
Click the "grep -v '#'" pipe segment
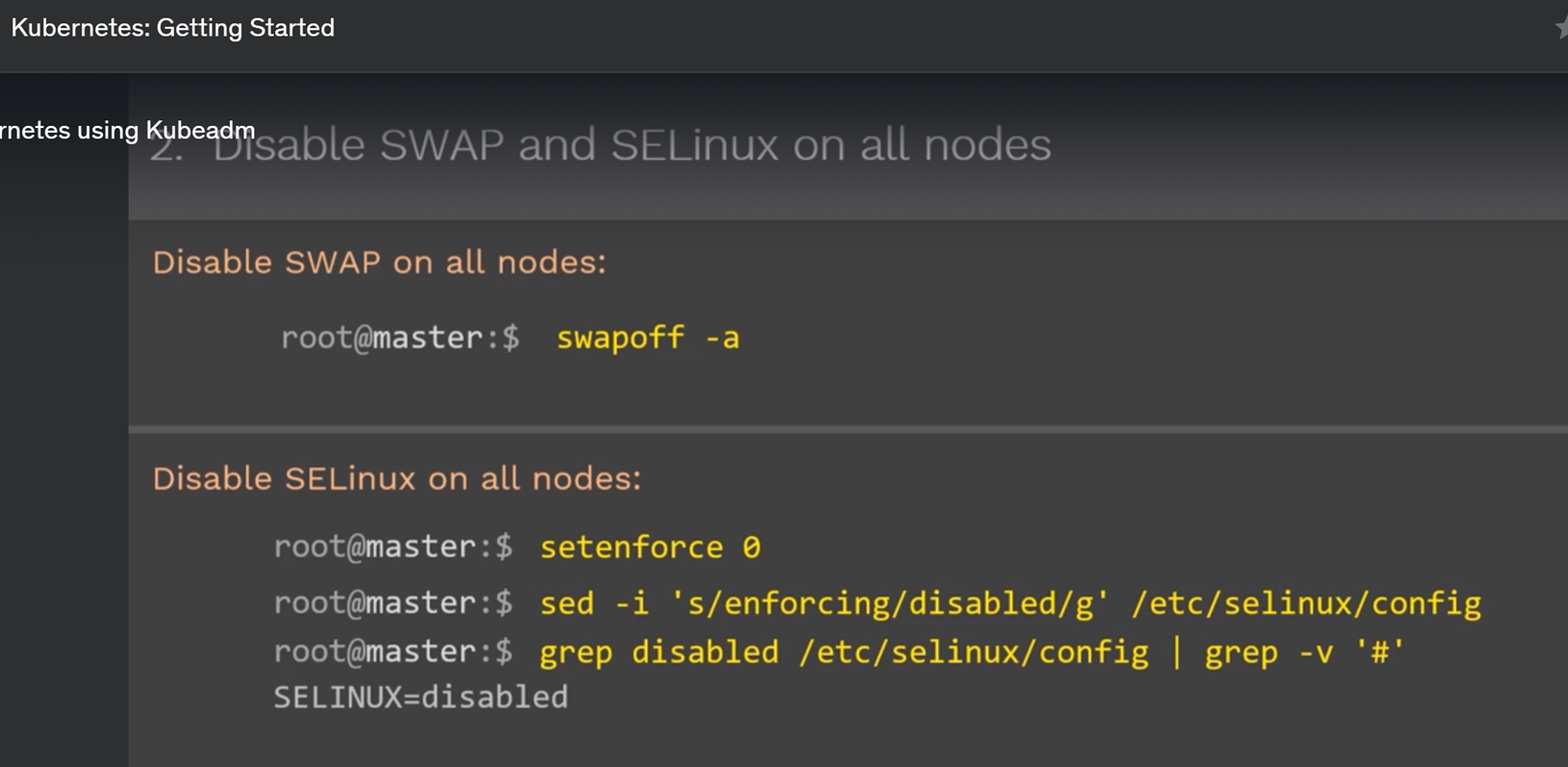(x=1304, y=652)
